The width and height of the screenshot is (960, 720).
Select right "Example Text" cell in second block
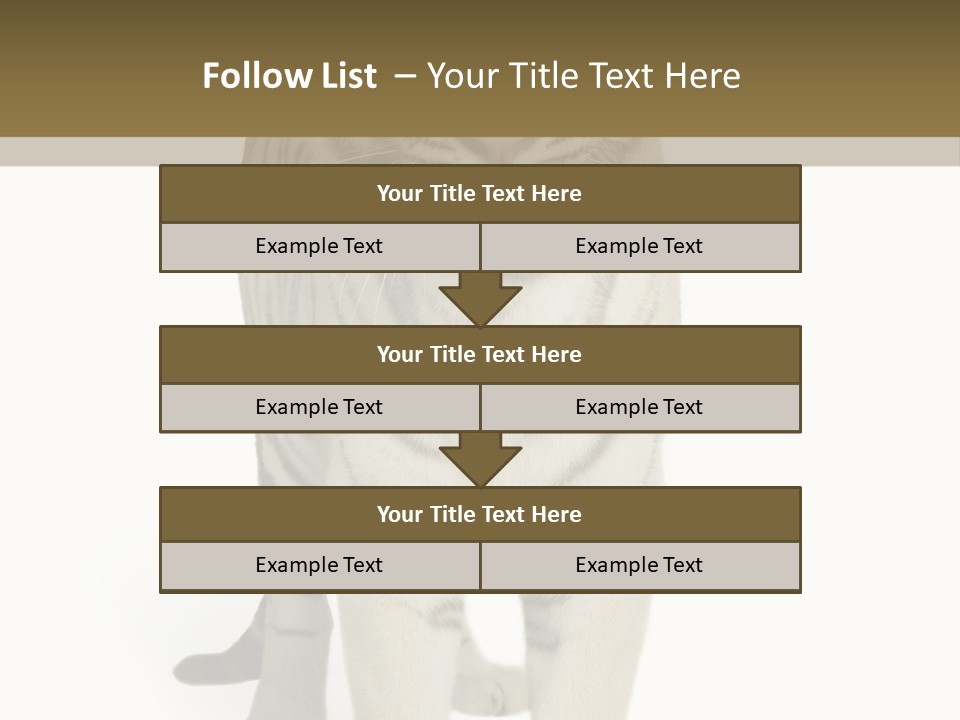pos(640,408)
